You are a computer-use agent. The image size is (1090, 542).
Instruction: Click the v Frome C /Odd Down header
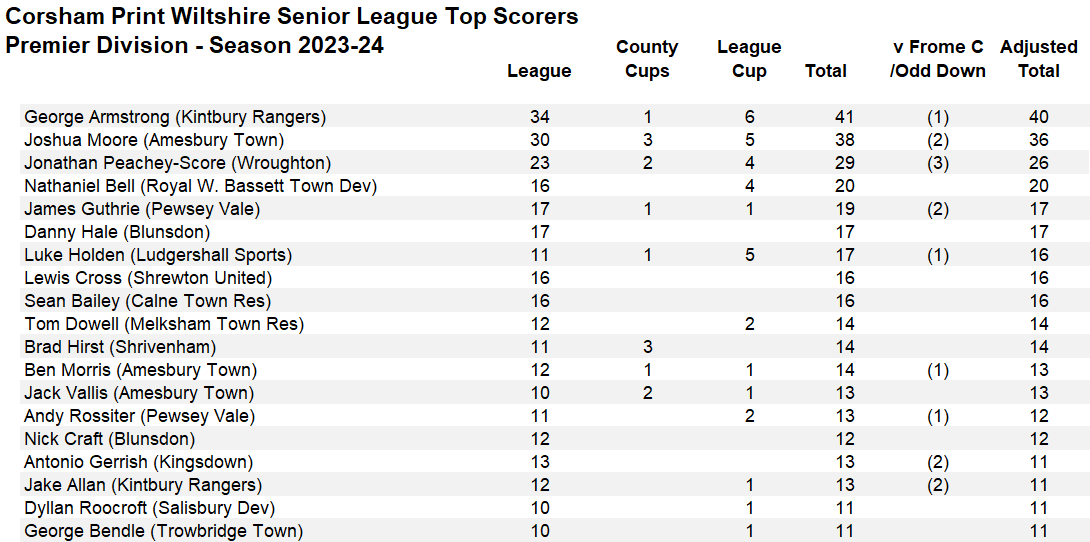tap(938, 59)
